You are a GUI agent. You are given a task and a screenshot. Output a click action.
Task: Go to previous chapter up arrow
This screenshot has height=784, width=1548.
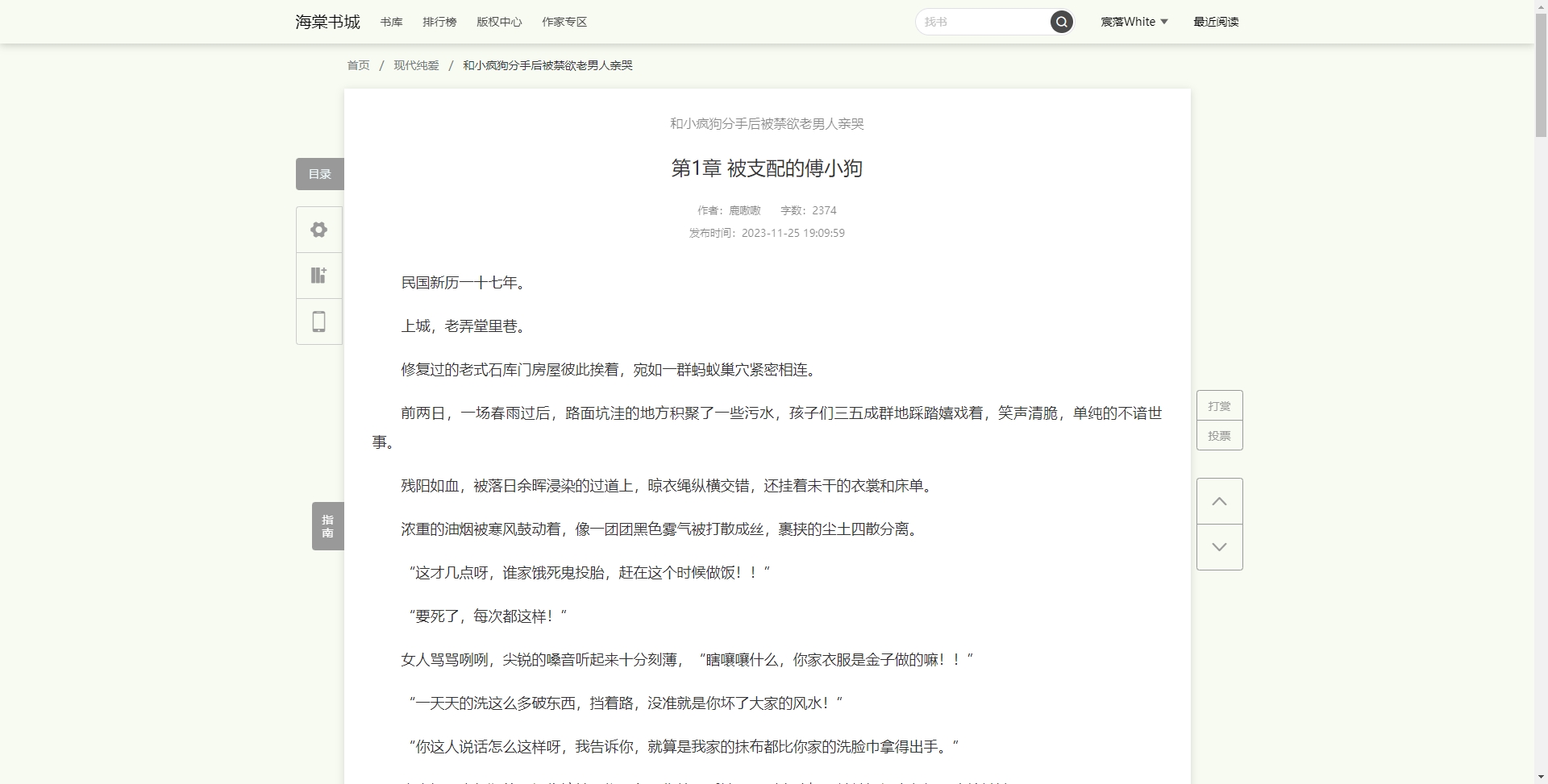point(1219,501)
